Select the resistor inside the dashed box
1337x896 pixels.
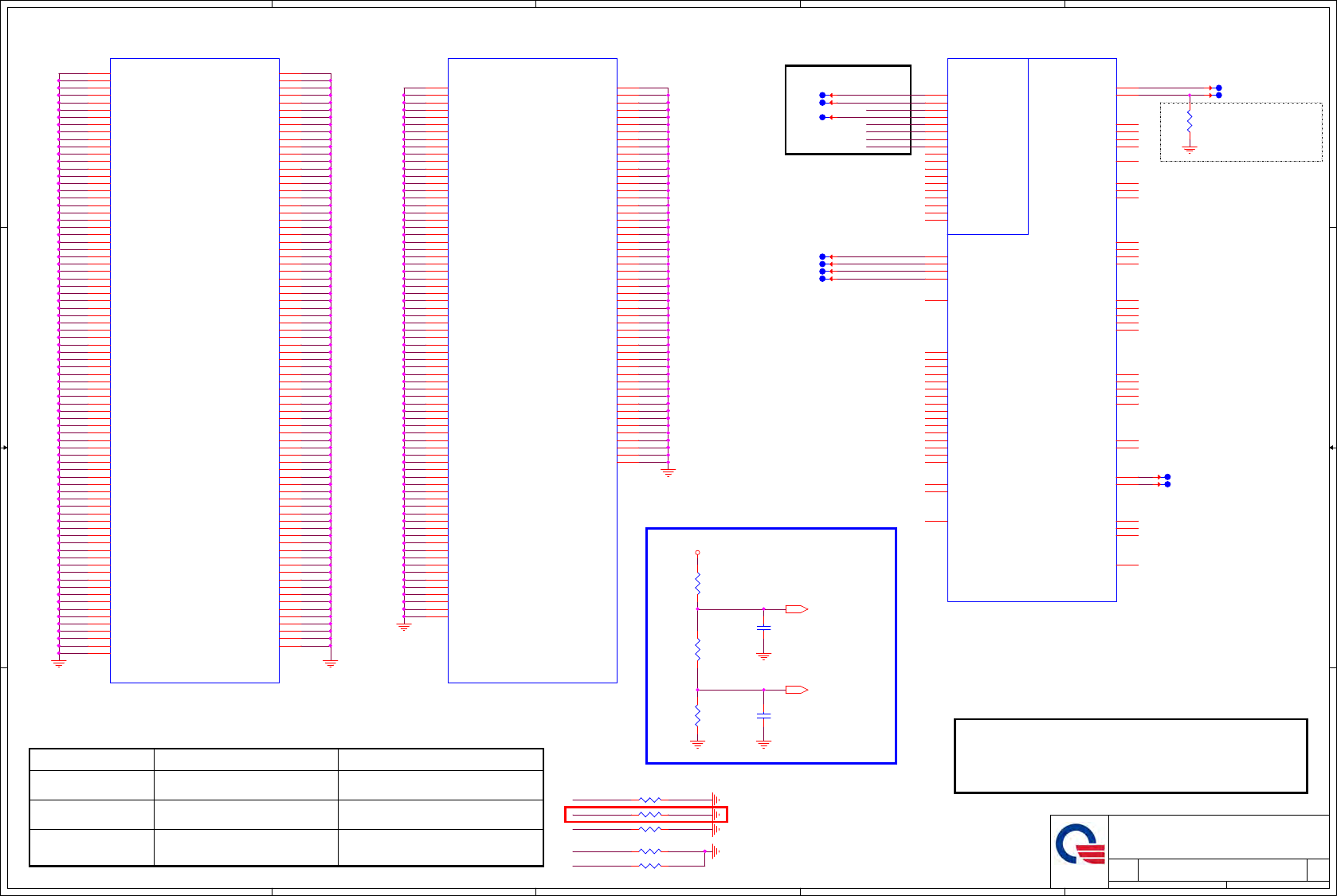click(1190, 122)
